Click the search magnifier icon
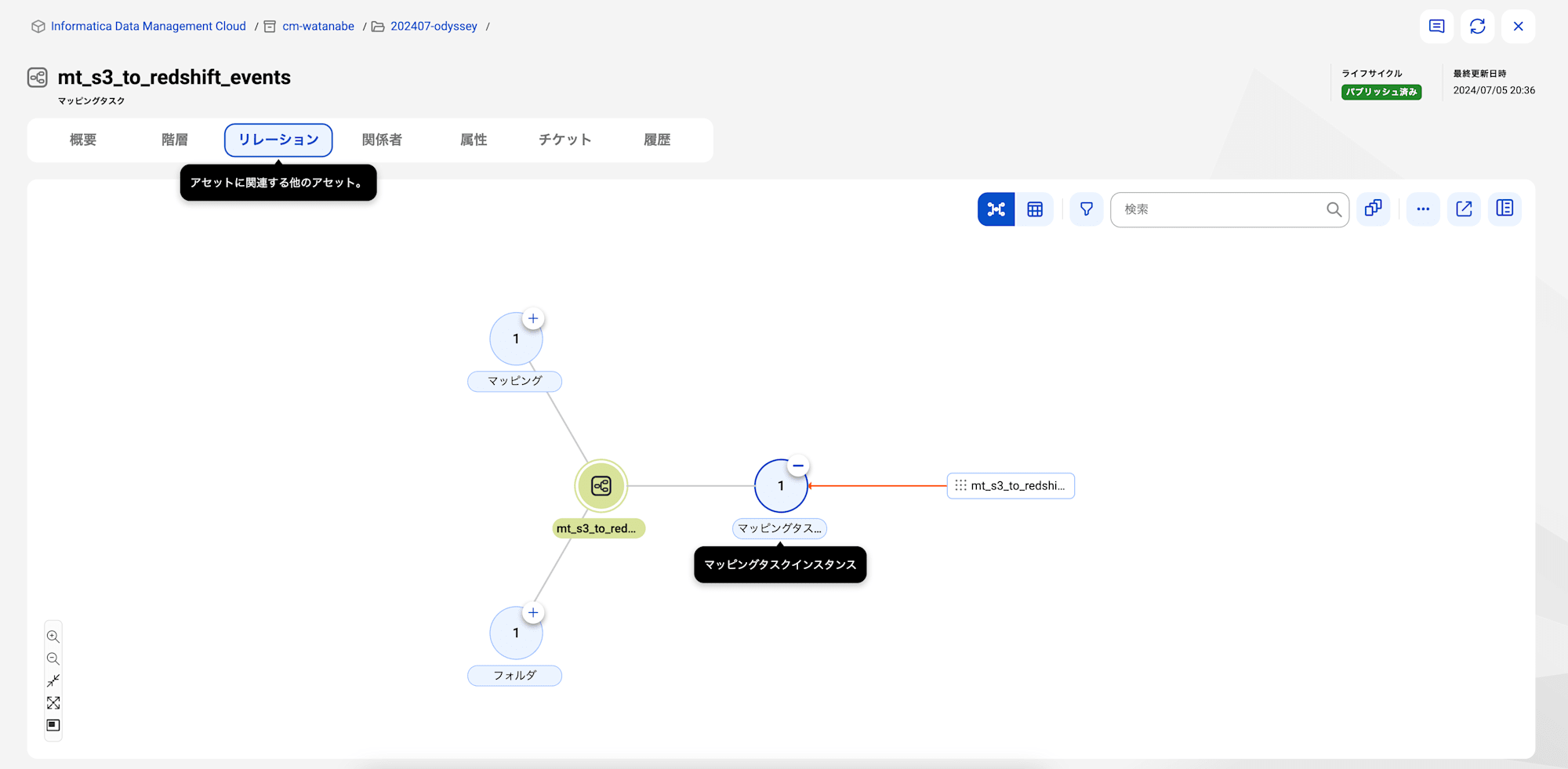1568x769 pixels. (x=1334, y=209)
